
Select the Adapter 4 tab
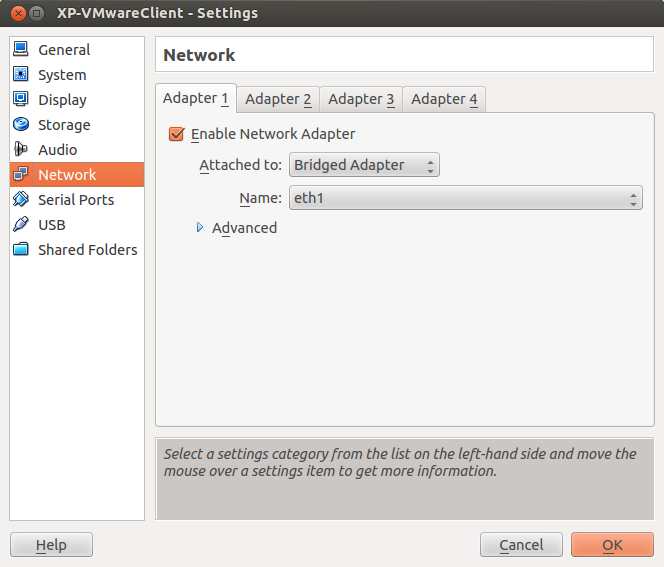coord(444,99)
